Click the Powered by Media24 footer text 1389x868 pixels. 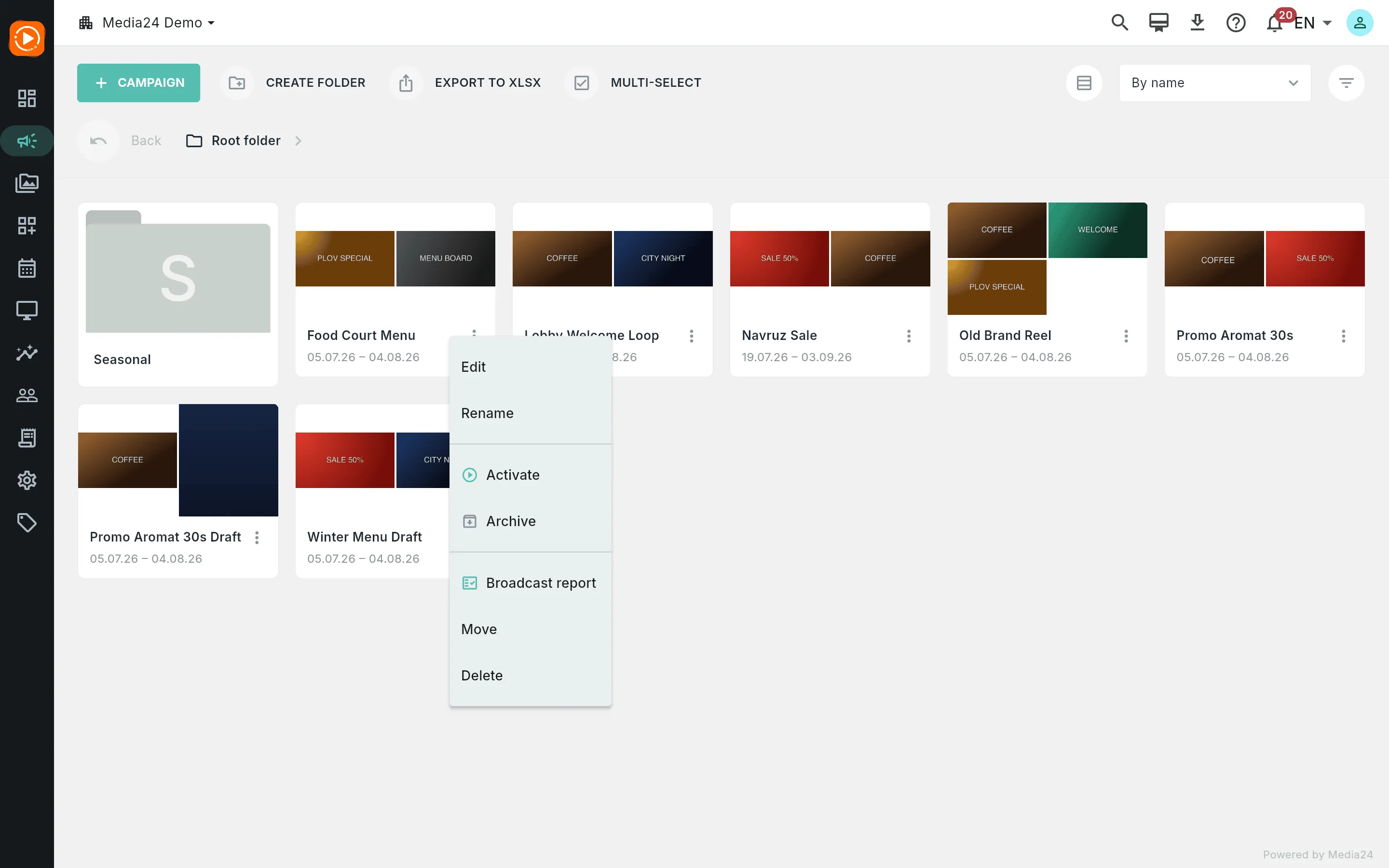[x=1318, y=854]
